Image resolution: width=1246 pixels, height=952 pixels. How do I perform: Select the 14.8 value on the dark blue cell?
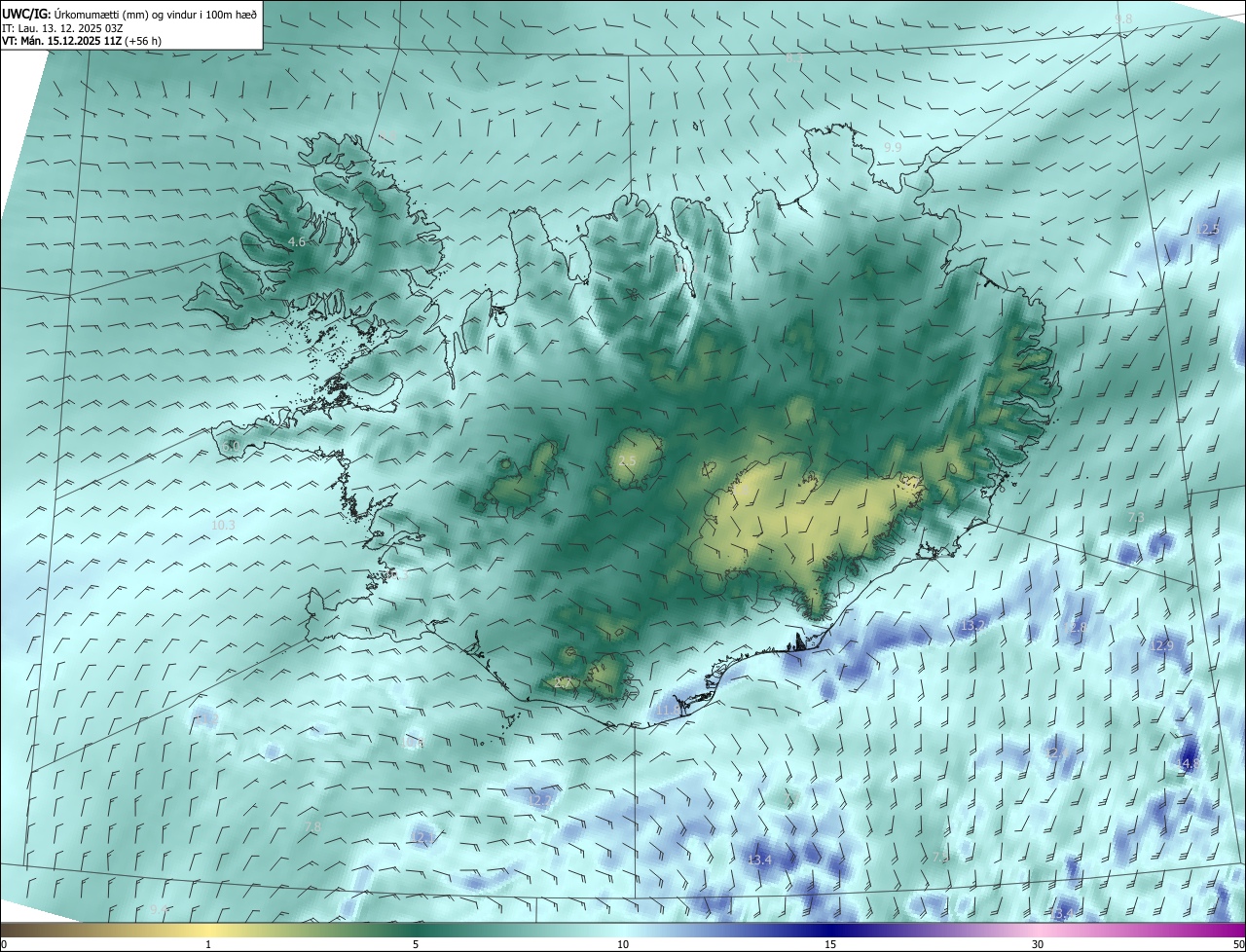1188,764
